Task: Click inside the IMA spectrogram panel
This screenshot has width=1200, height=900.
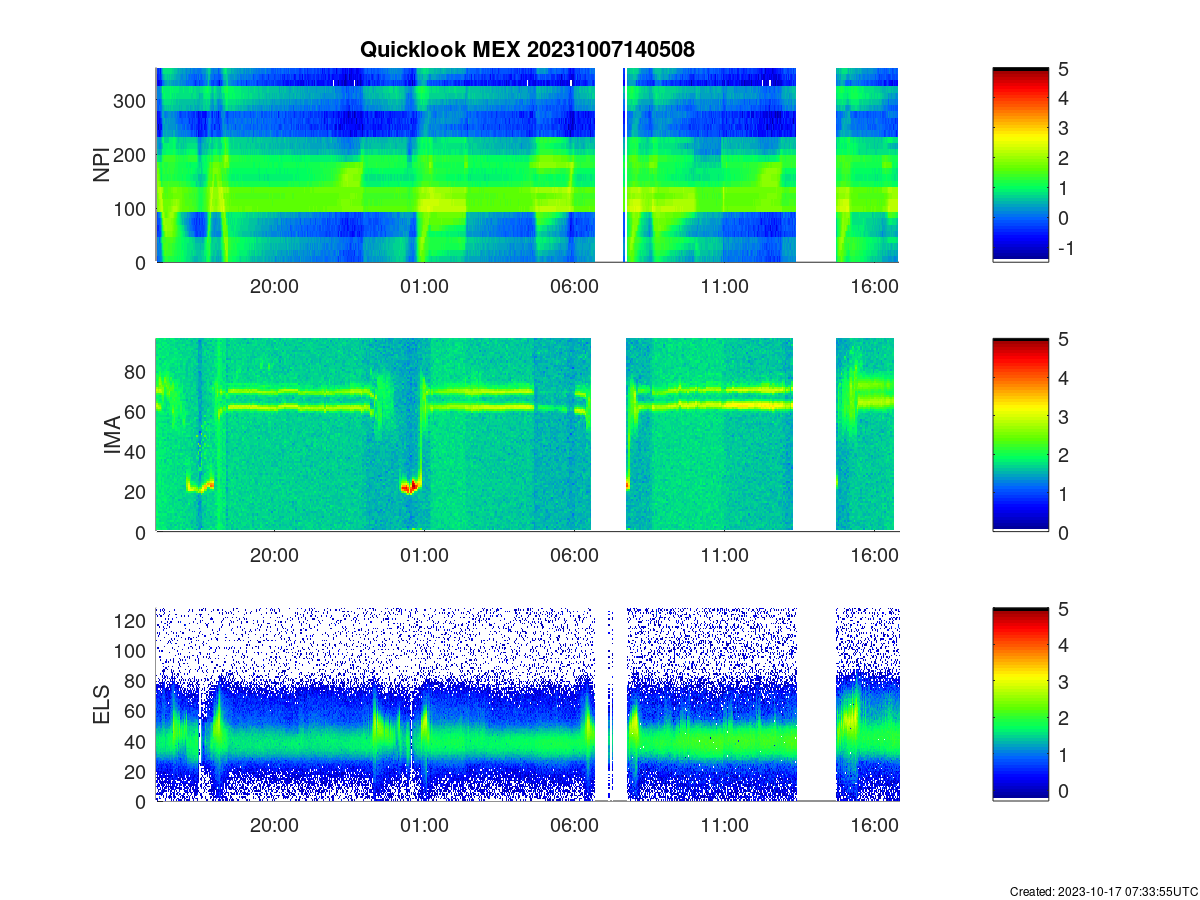Action: [527, 435]
